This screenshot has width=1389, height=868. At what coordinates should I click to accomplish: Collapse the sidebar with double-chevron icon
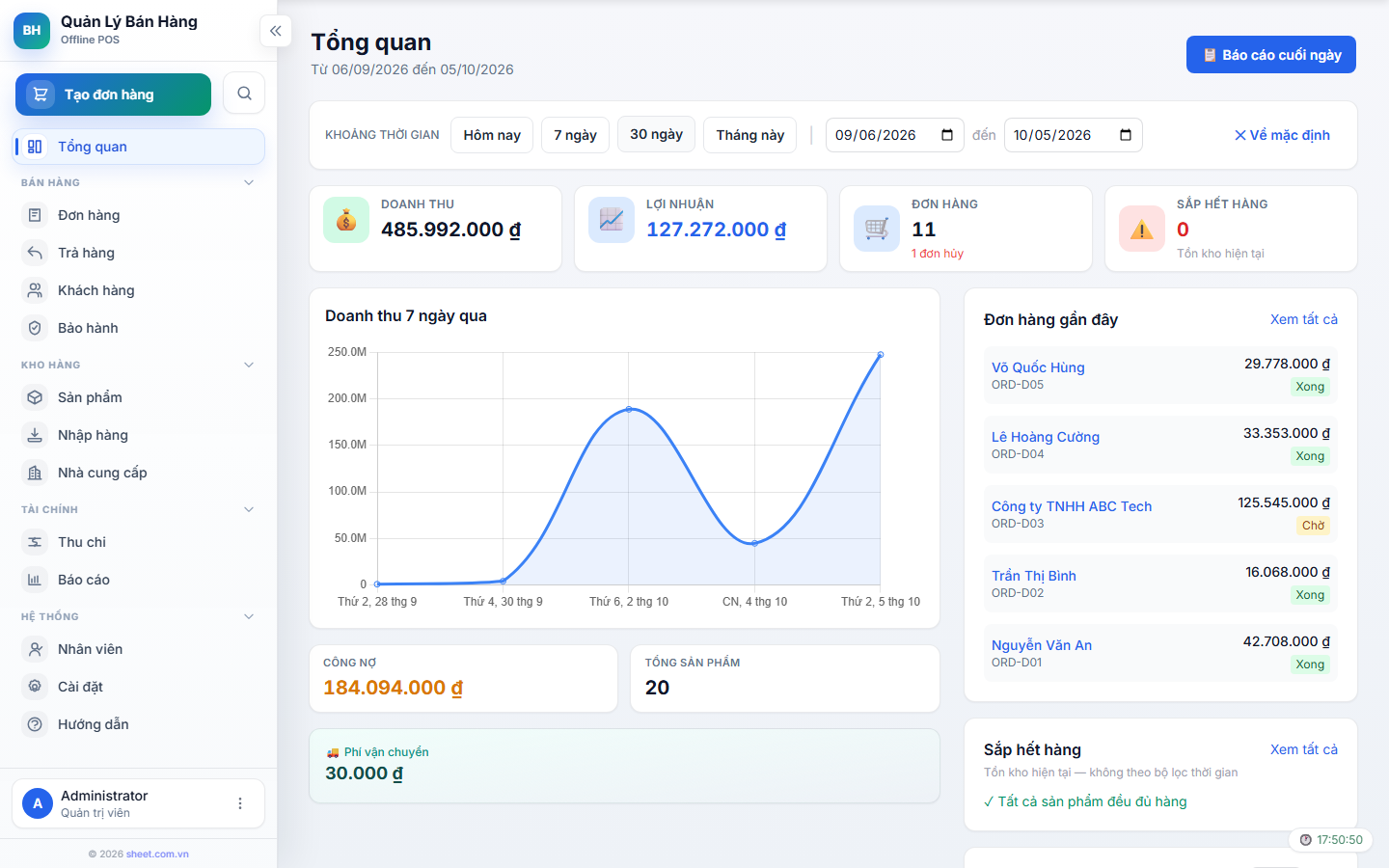coord(276,31)
